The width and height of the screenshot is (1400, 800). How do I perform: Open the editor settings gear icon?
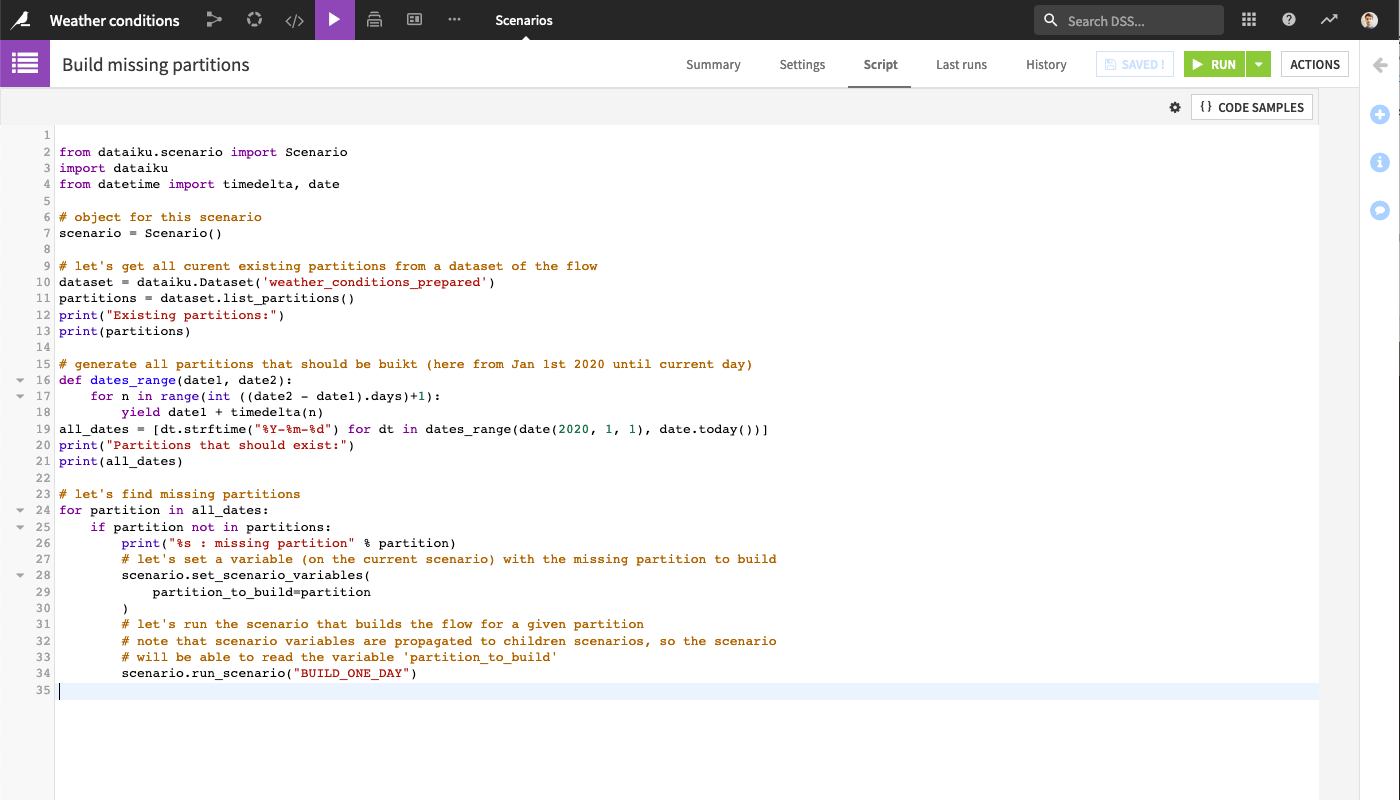pos(1175,107)
